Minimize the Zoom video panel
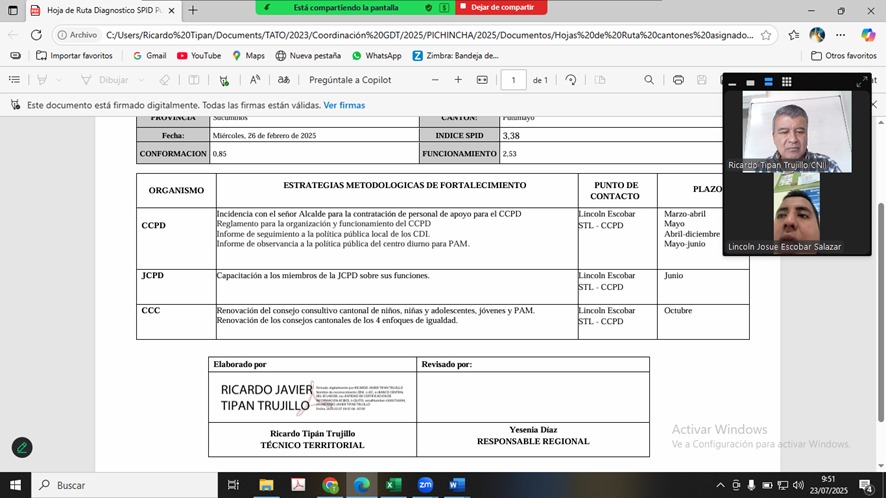Image resolution: width=886 pixels, height=498 pixels. tap(732, 83)
